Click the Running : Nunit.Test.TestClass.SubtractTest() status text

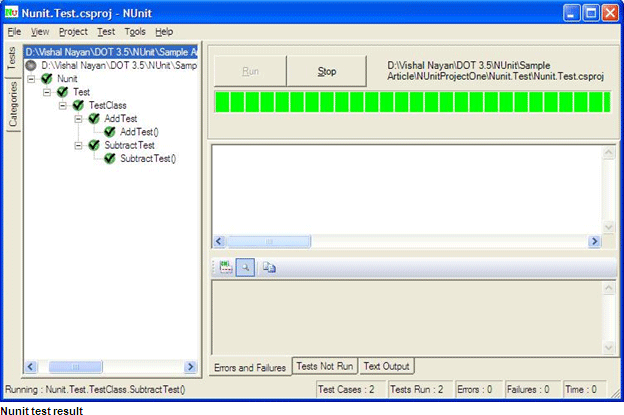tap(95, 390)
